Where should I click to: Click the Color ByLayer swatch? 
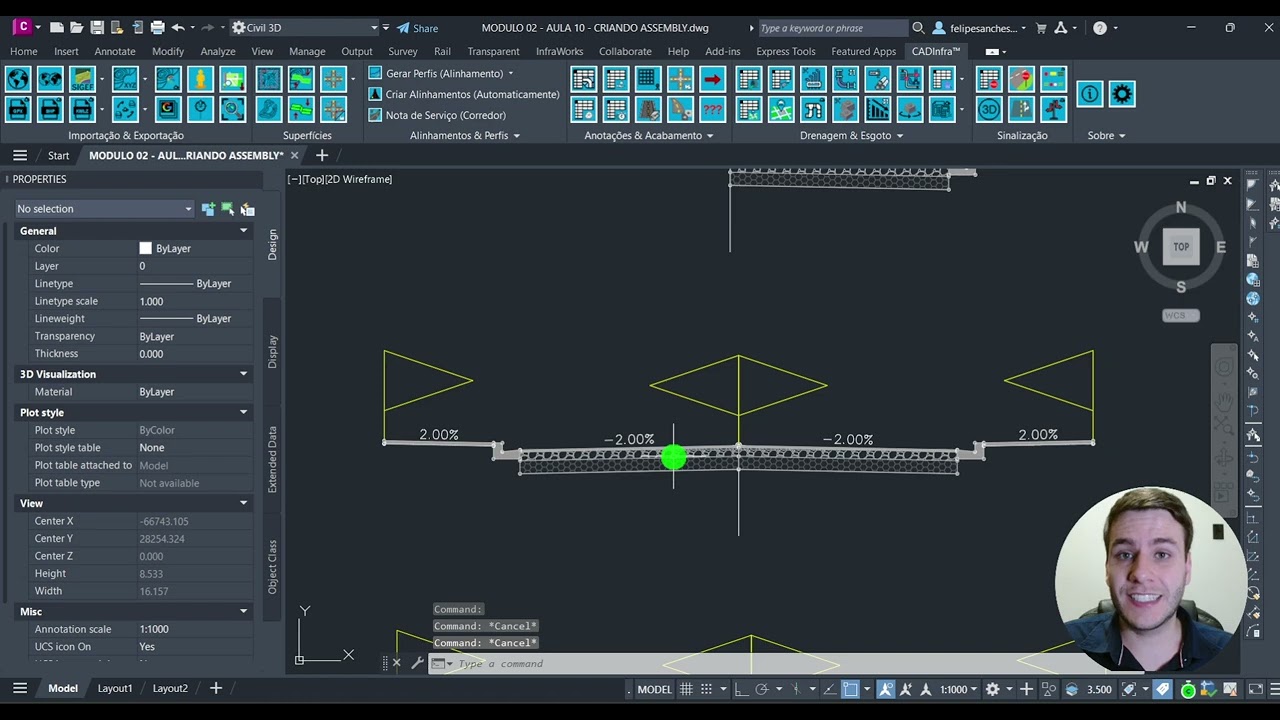coord(146,249)
